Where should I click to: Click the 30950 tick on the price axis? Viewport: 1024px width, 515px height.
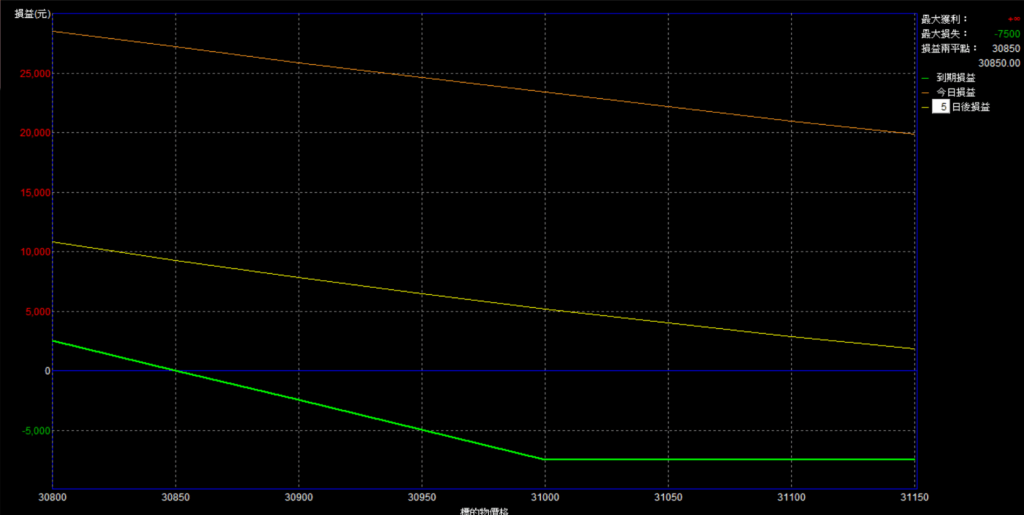[x=421, y=496]
